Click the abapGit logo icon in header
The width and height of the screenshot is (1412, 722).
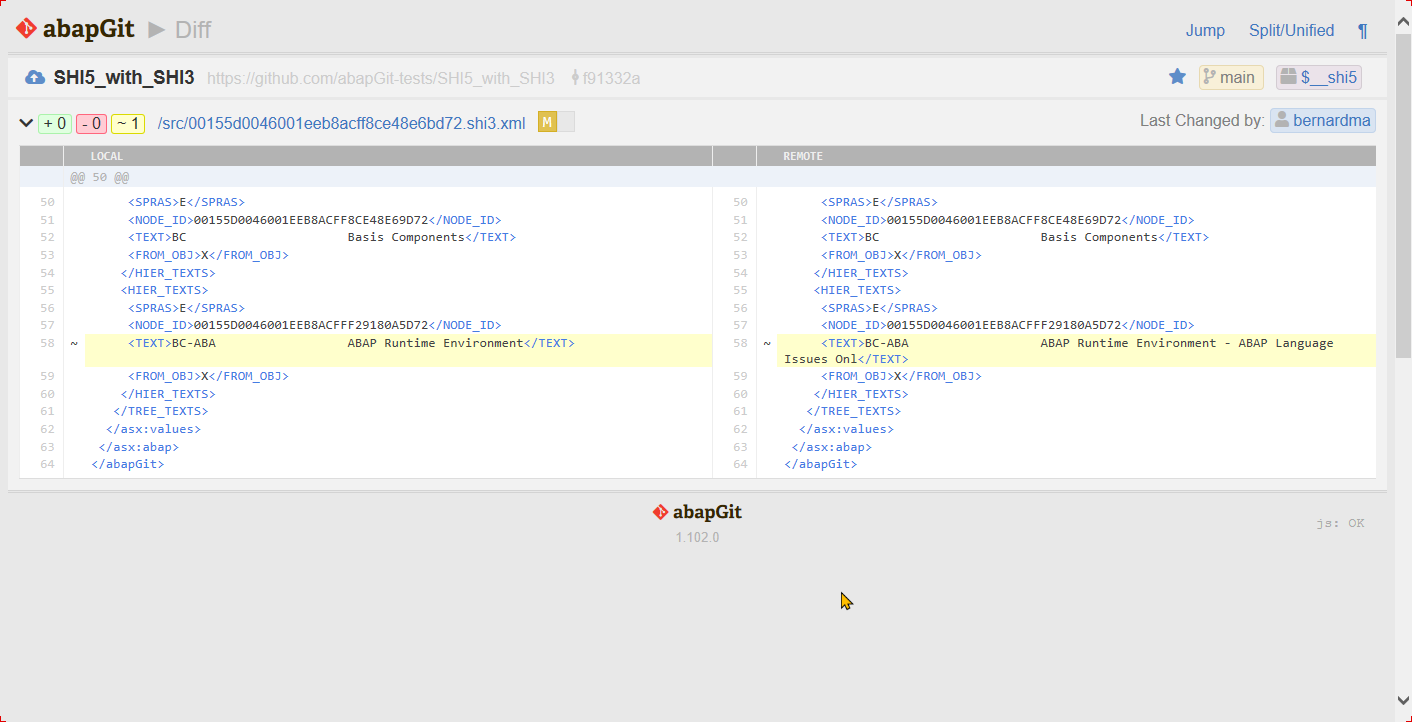pos(26,29)
